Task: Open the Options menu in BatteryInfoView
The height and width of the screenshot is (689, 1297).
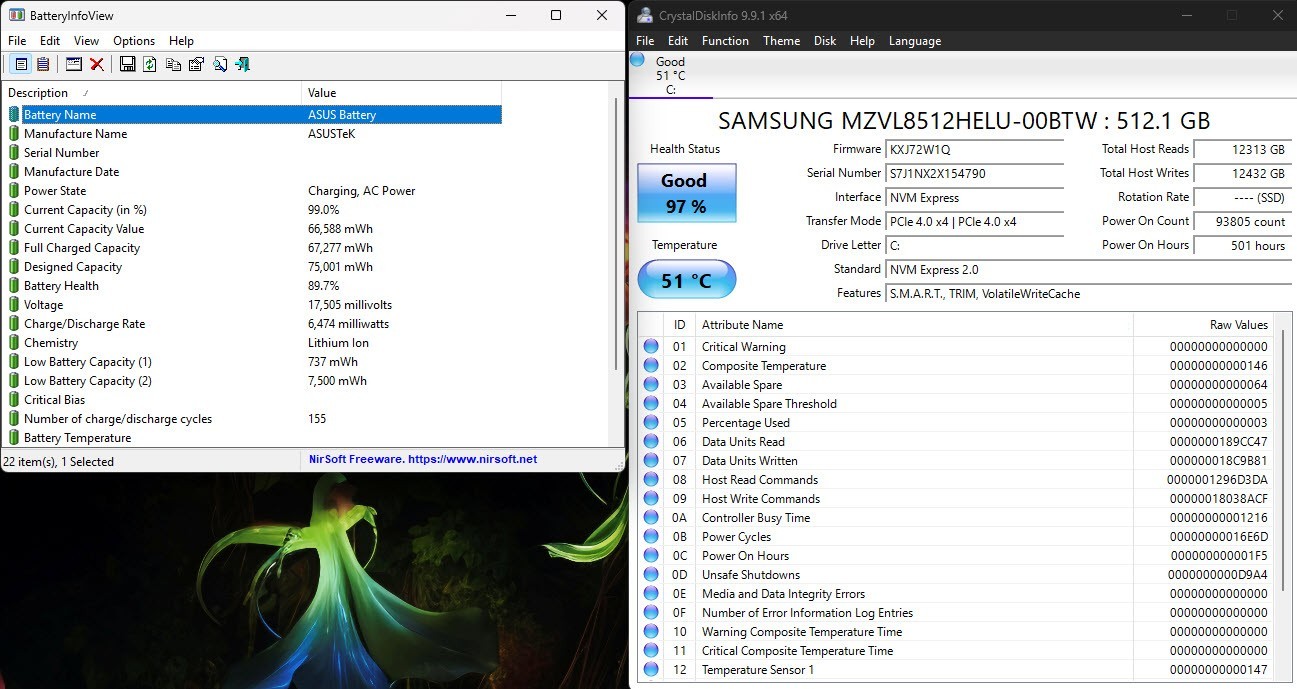Action: [134, 41]
